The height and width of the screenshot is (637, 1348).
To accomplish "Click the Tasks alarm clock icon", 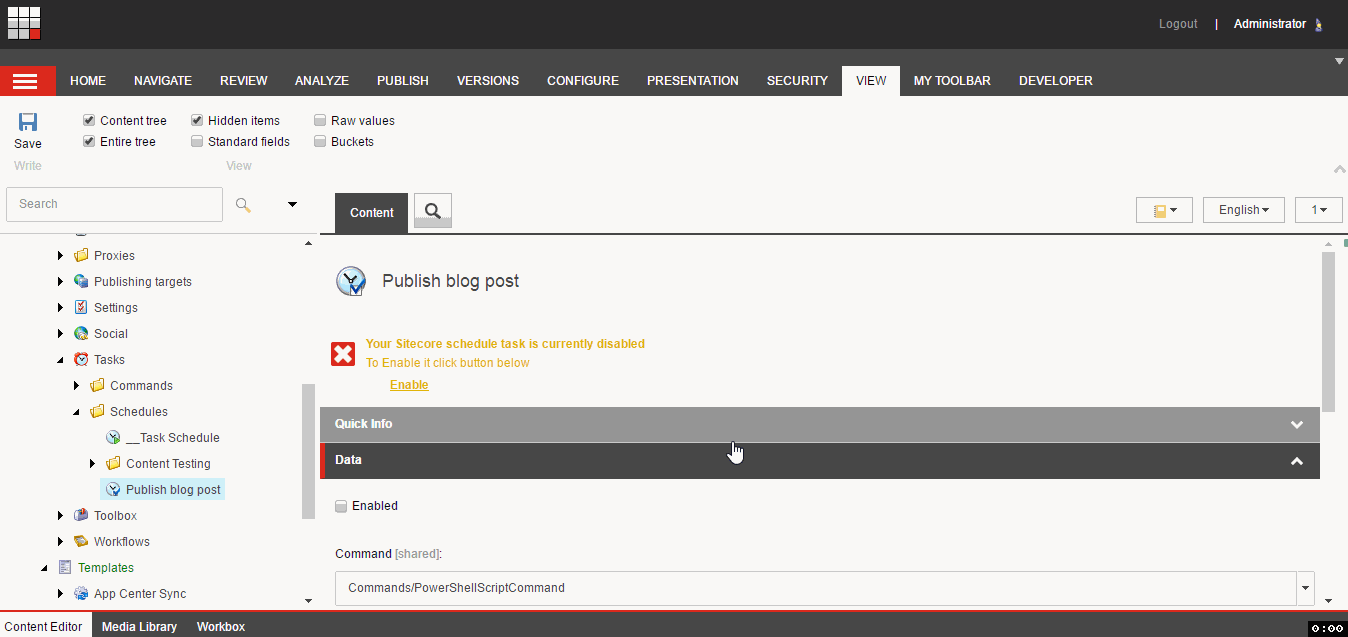I will [81, 359].
